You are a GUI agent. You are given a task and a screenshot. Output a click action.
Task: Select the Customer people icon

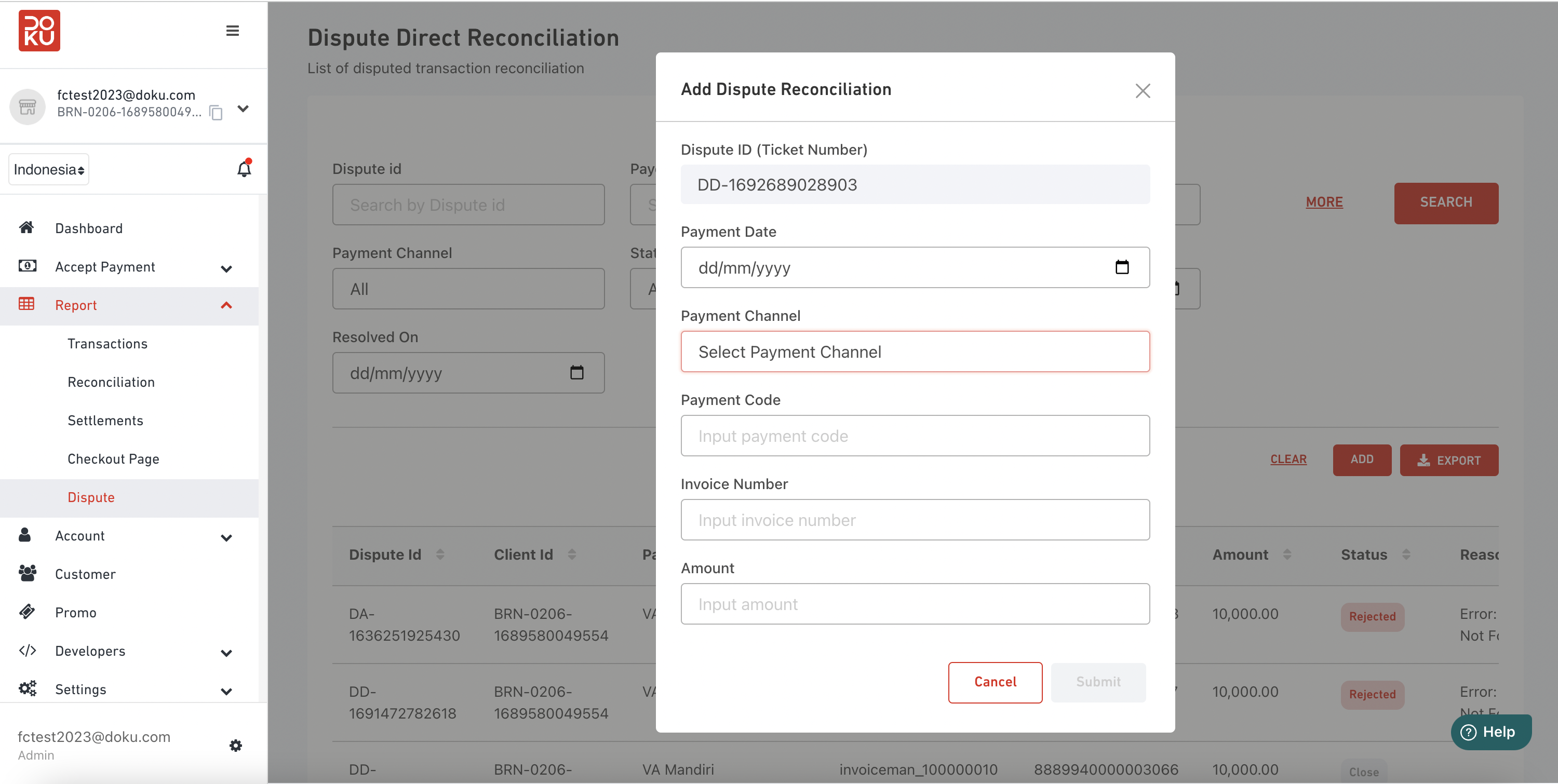[x=27, y=573]
